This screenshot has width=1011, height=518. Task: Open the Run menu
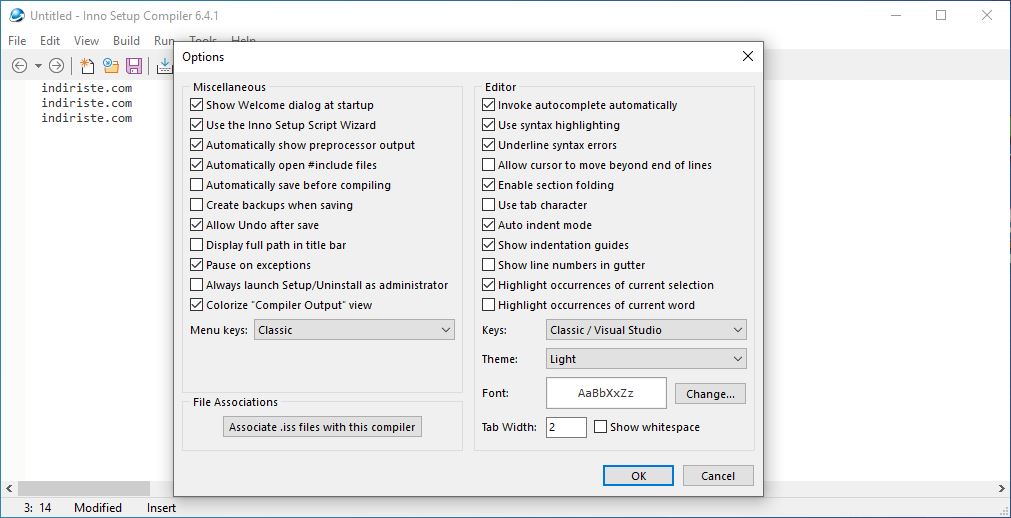[x=164, y=41]
